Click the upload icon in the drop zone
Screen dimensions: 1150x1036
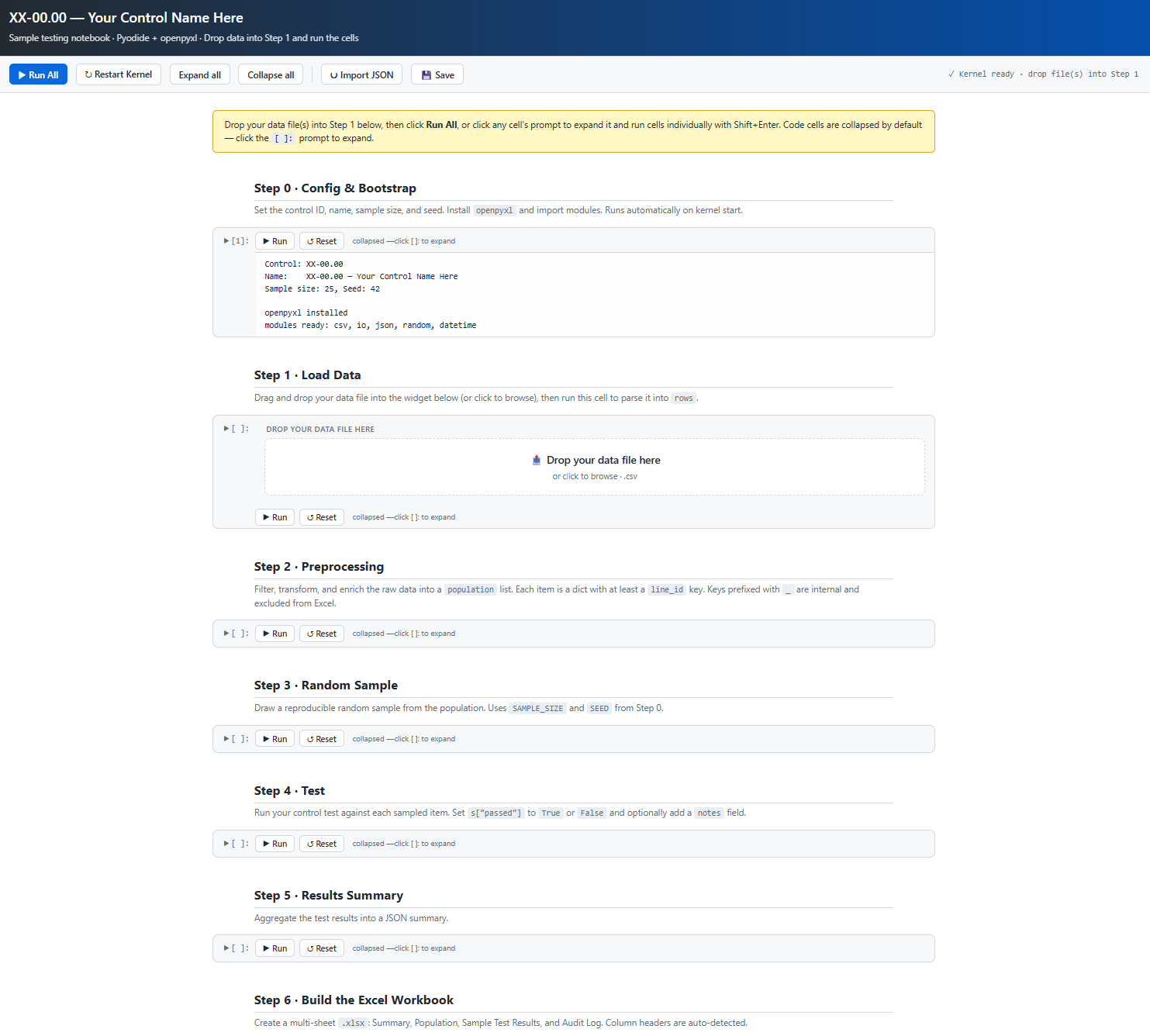coord(536,459)
